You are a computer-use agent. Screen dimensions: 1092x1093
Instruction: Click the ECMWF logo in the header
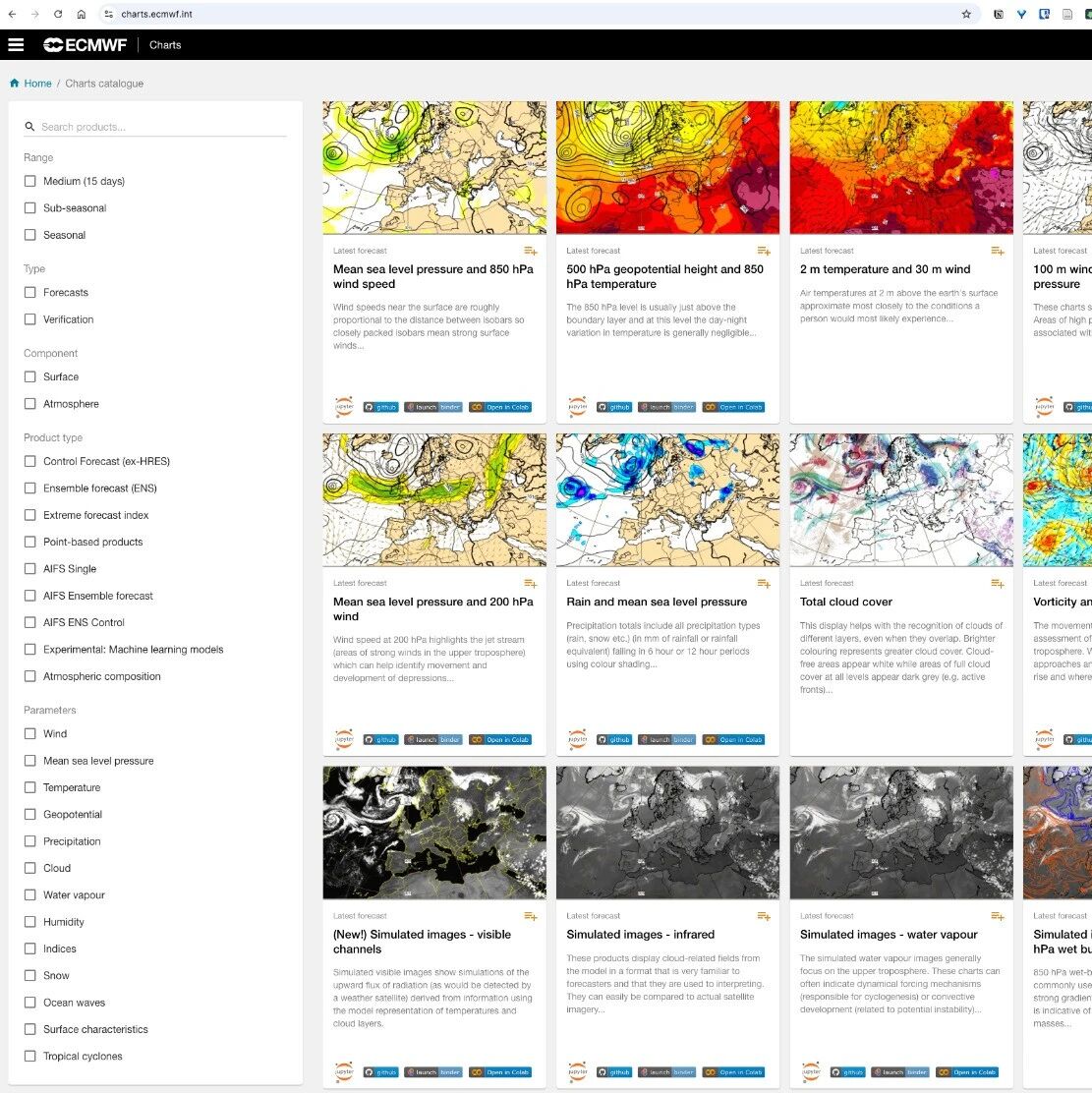tap(85, 44)
